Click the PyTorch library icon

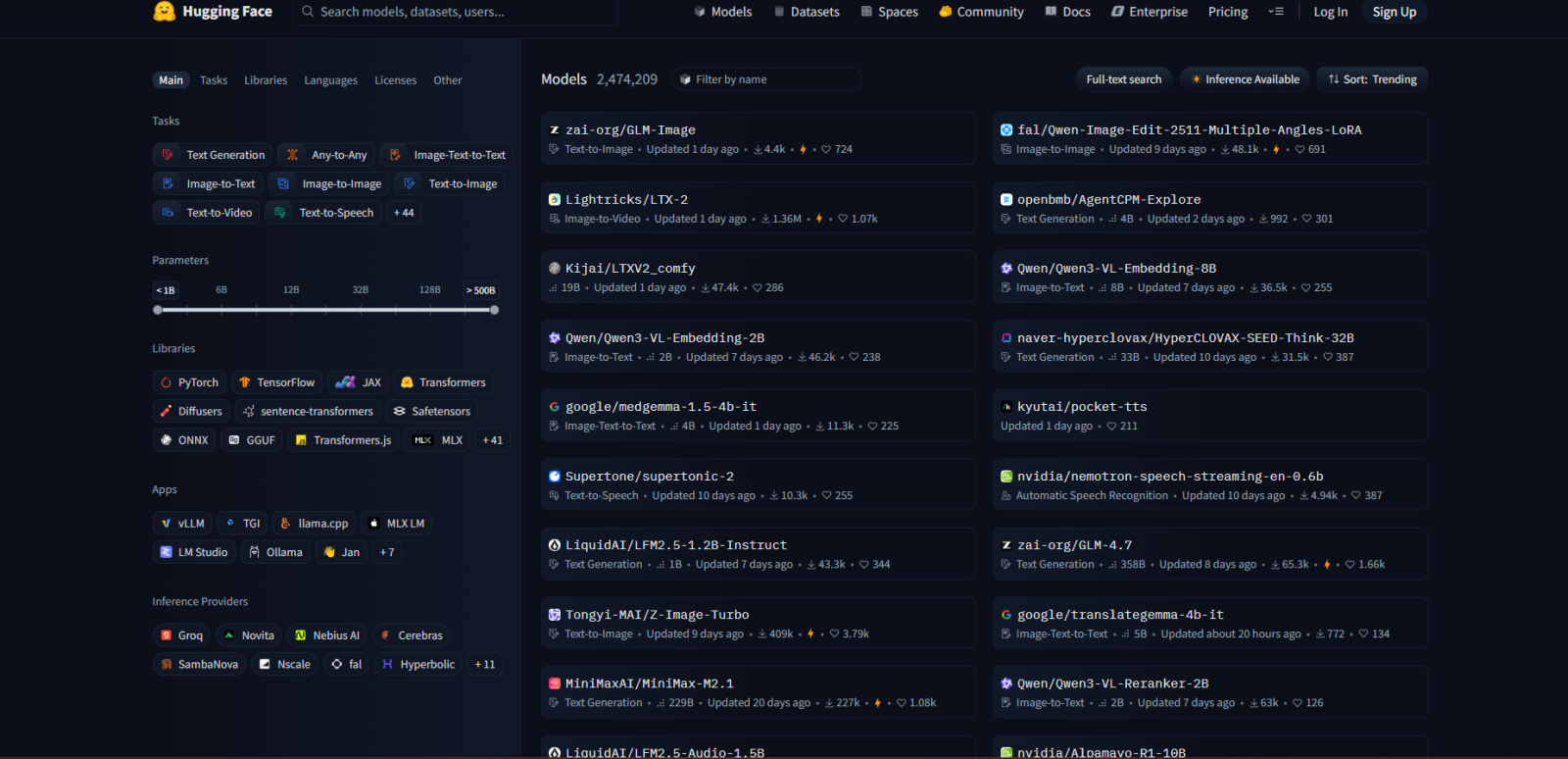point(166,382)
